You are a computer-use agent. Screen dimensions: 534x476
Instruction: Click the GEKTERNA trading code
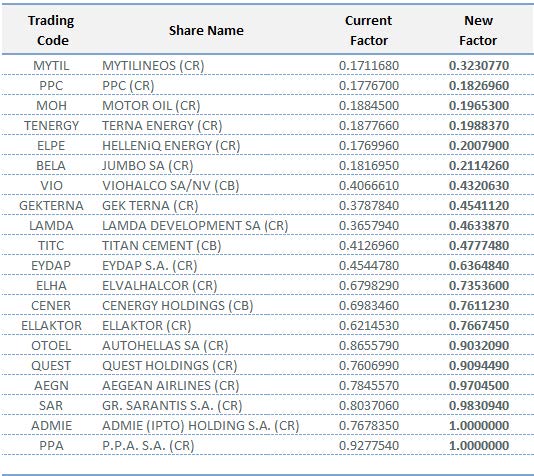pos(51,206)
